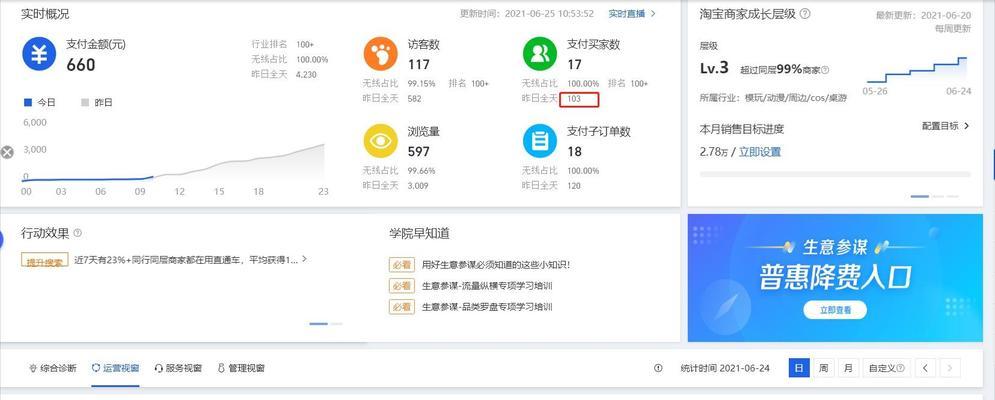The width and height of the screenshot is (995, 400).
Task: Open article 用好生意参谋必须知道的这些小知识
Action: tap(496, 265)
